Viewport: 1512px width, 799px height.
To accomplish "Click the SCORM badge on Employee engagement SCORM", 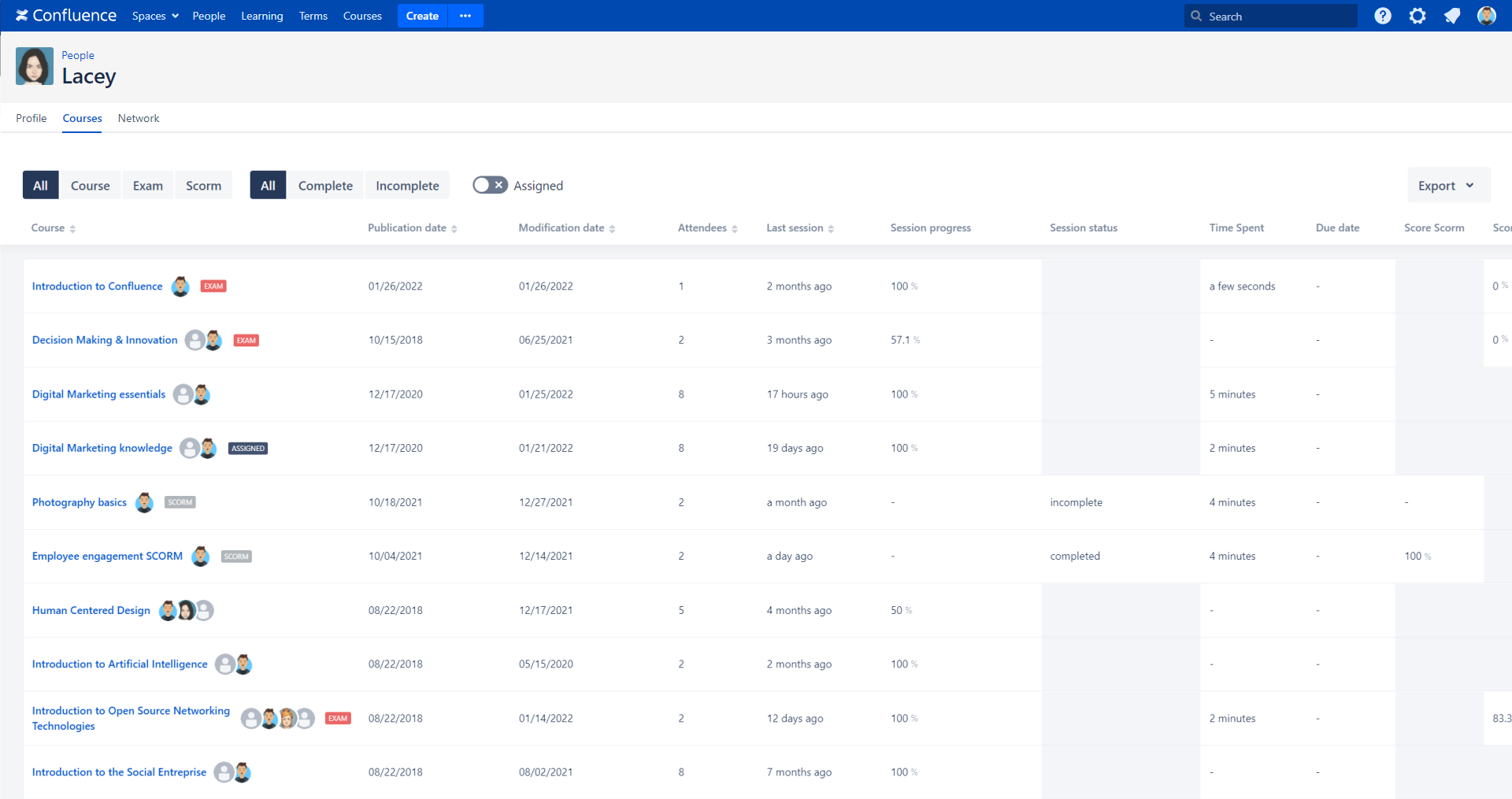I will click(236, 557).
